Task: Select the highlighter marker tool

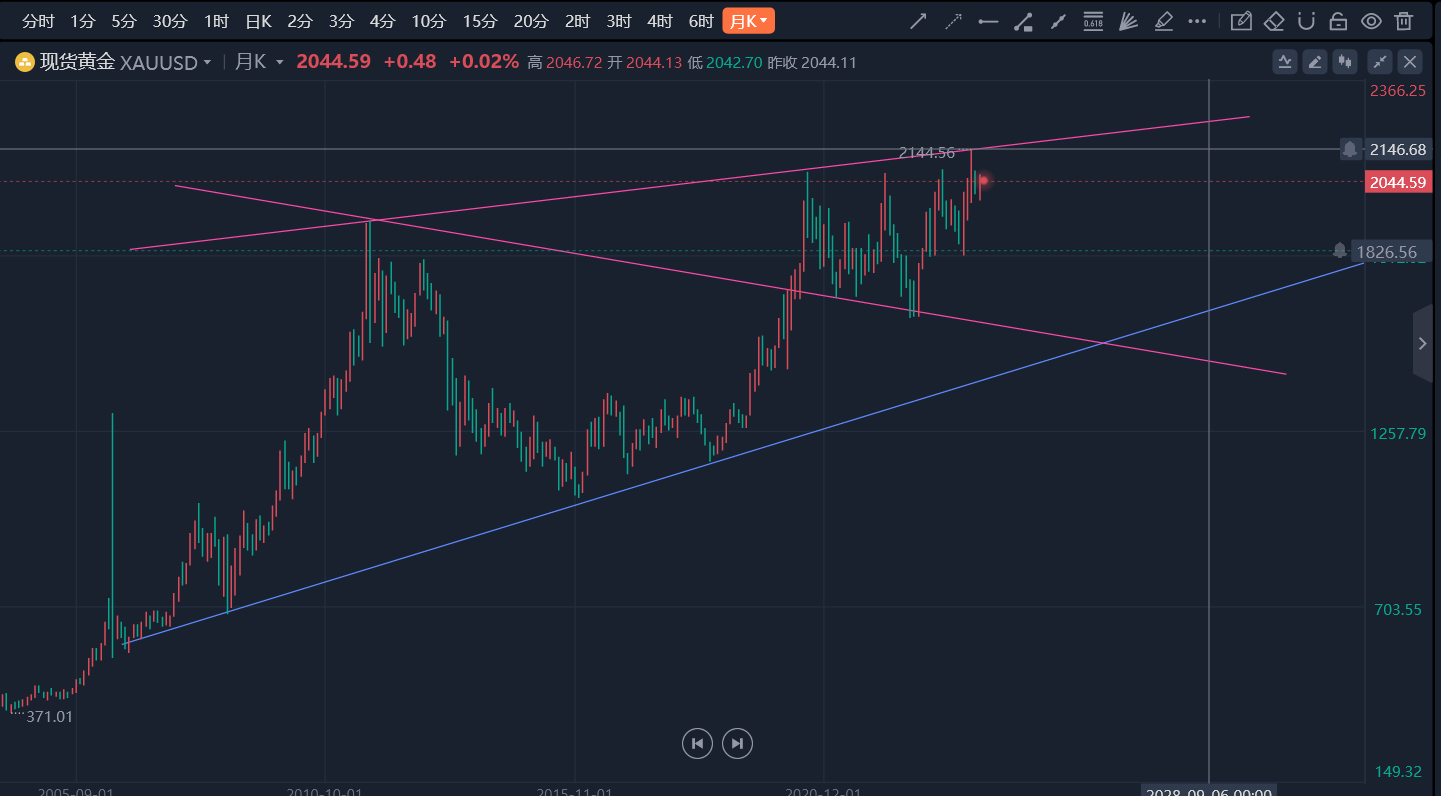Action: [x=1163, y=21]
